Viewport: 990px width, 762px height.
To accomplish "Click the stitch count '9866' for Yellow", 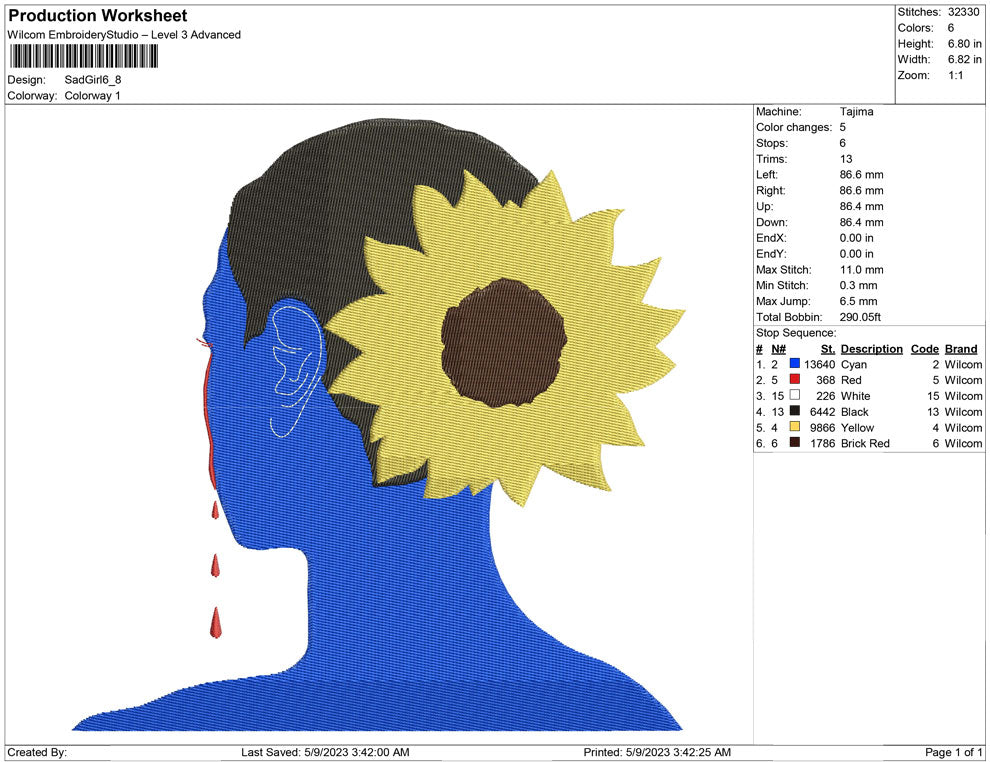I will [x=822, y=427].
